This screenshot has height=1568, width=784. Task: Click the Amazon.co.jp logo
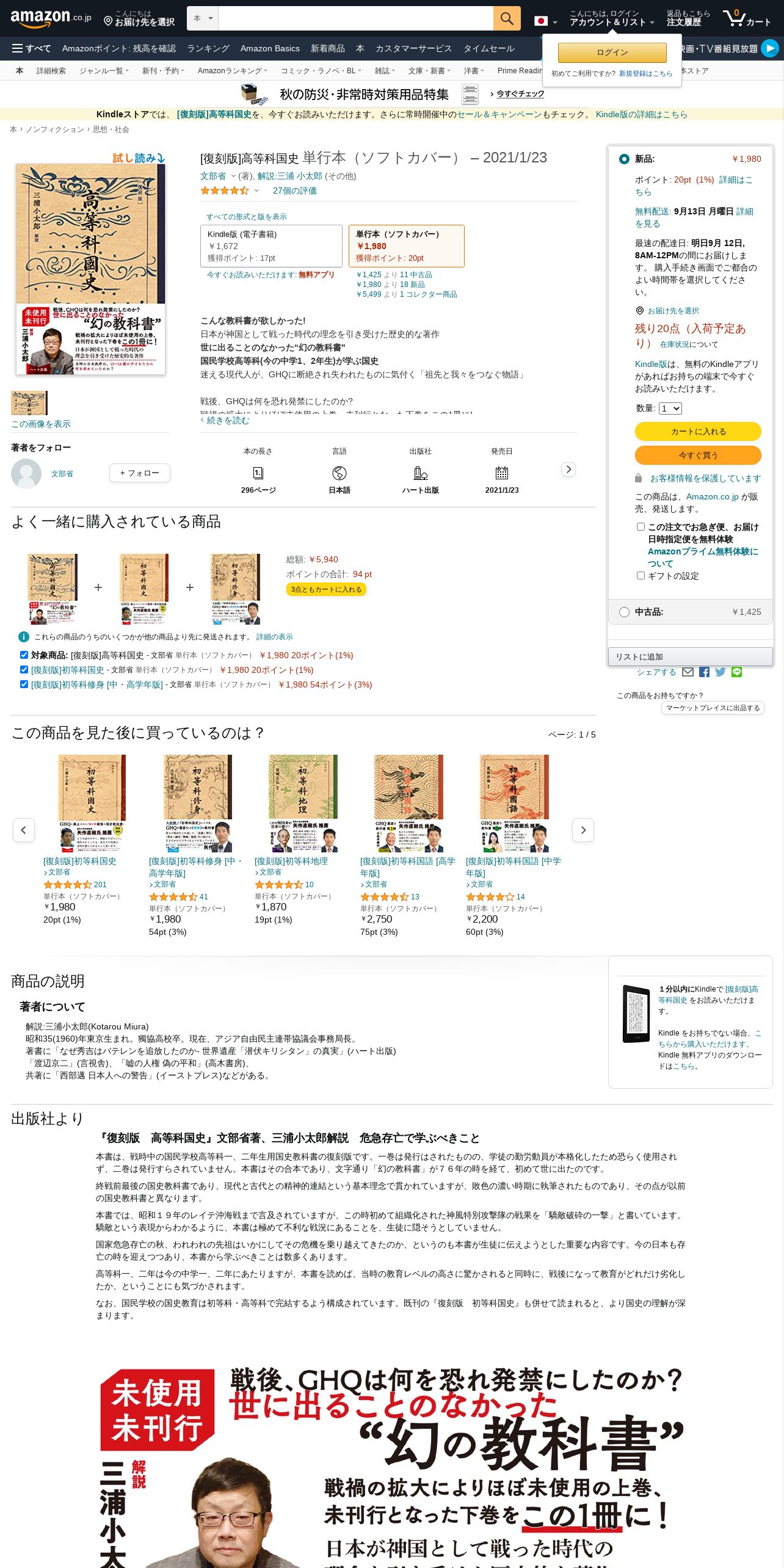tap(51, 18)
